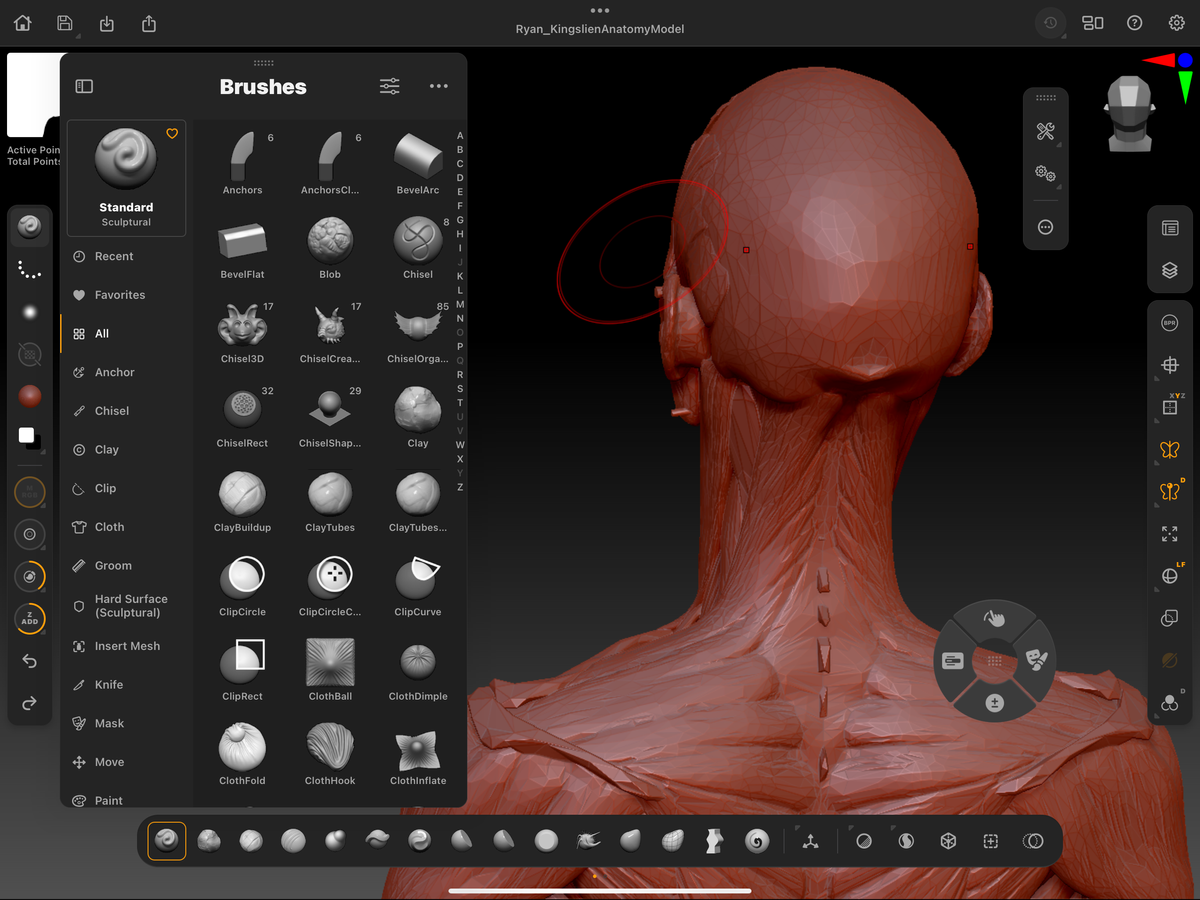
Task: Undo the last sculpting stroke
Action: point(29,661)
